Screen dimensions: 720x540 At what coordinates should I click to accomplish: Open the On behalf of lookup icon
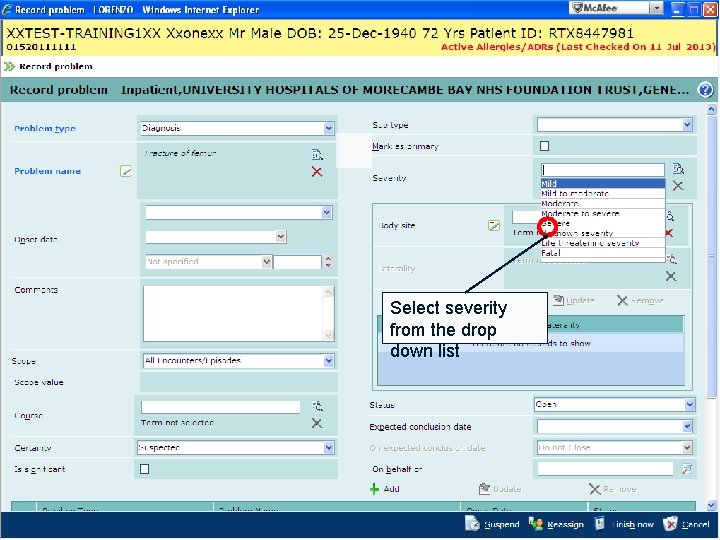click(x=686, y=469)
